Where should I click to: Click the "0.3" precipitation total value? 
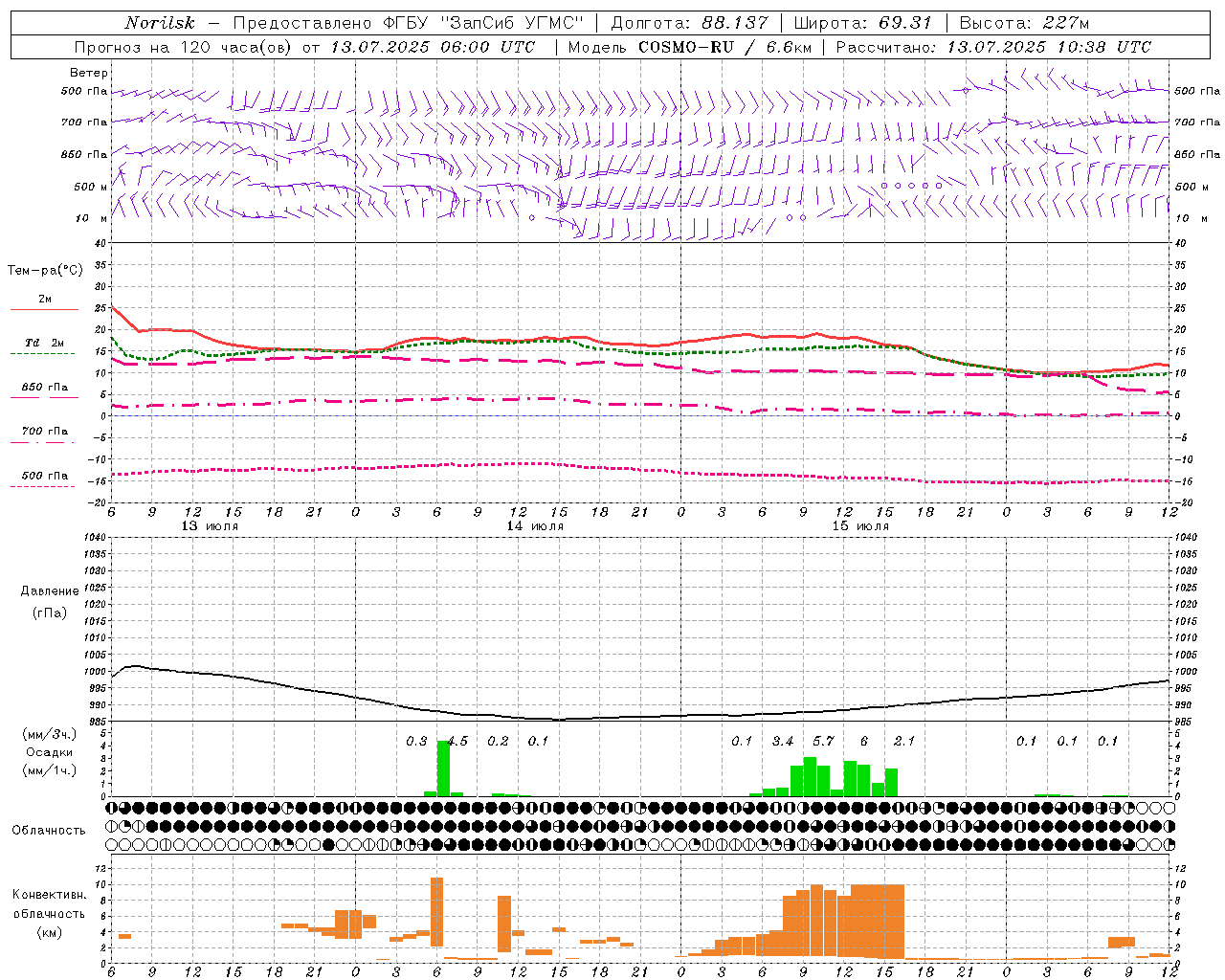click(x=416, y=741)
